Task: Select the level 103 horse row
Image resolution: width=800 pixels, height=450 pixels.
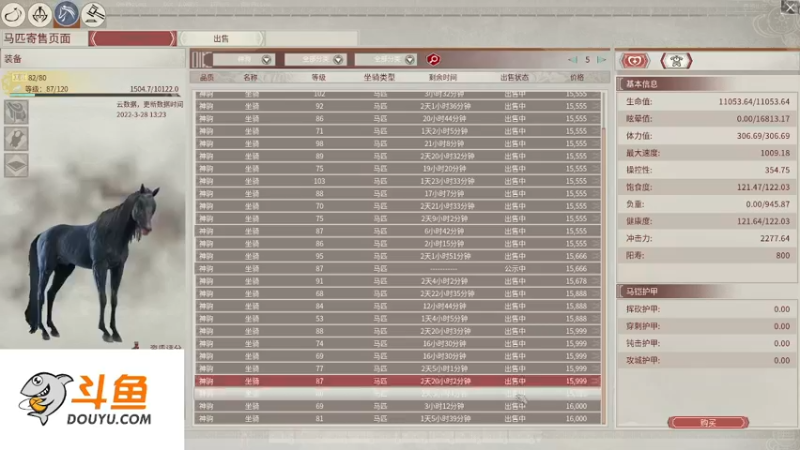Action: pos(397,181)
